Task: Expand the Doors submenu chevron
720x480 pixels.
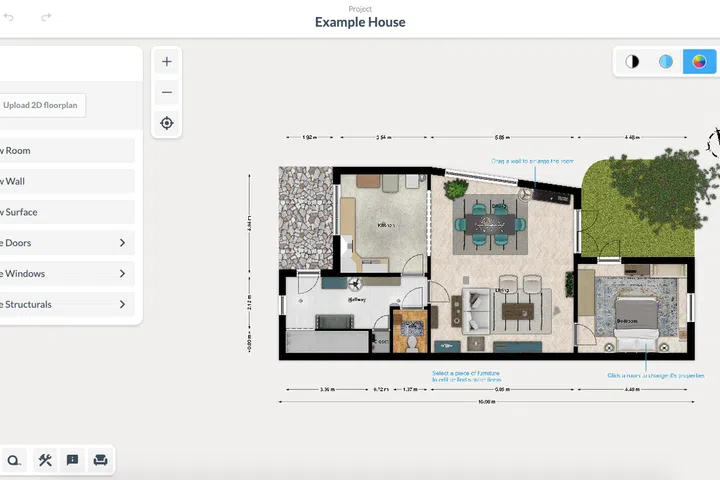Action: 122,243
